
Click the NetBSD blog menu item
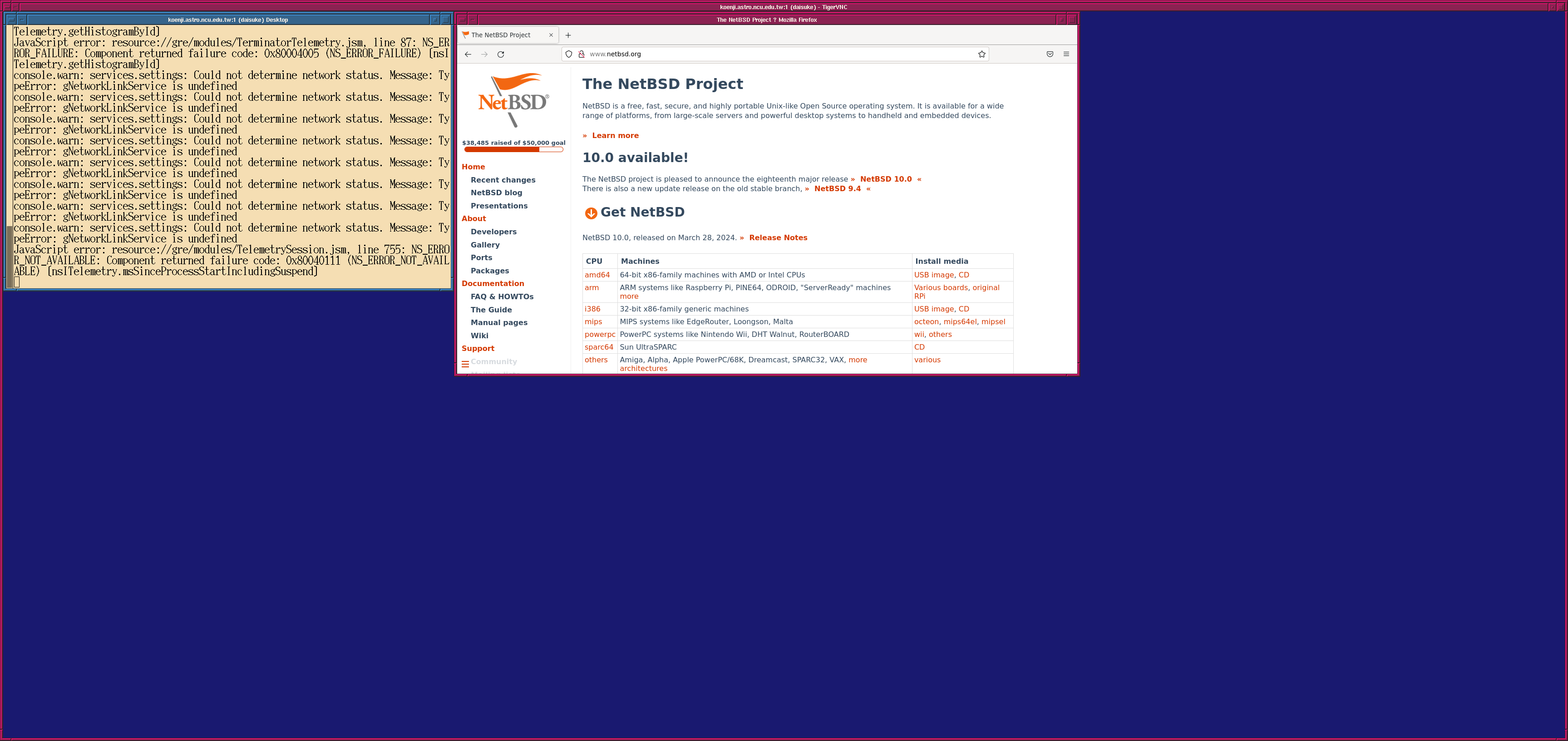click(497, 192)
